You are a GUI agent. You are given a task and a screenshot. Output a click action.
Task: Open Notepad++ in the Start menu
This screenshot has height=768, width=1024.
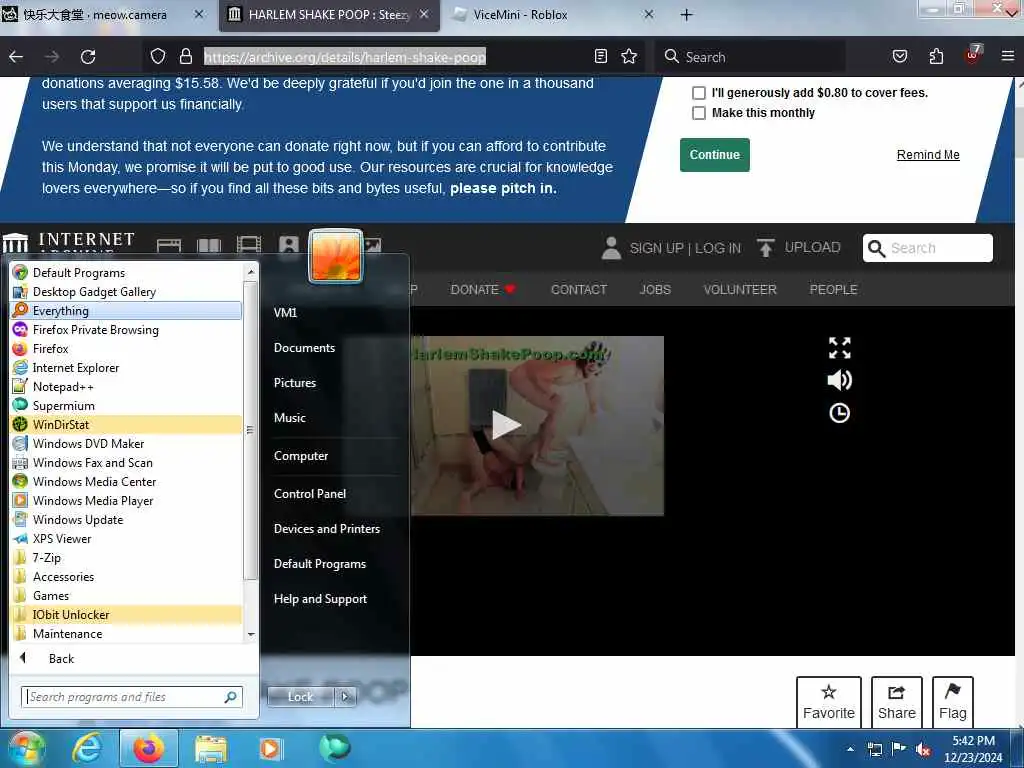pyautogui.click(x=126, y=387)
